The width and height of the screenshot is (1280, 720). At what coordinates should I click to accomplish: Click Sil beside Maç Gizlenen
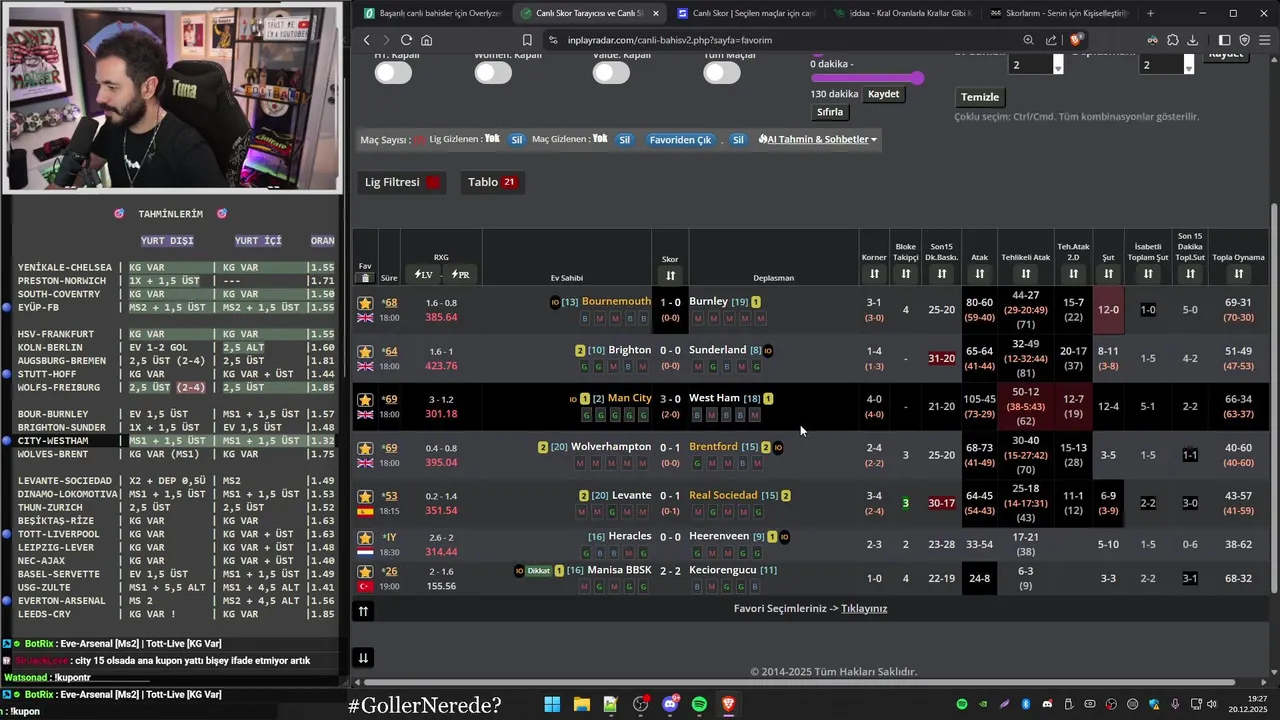pyautogui.click(x=624, y=140)
